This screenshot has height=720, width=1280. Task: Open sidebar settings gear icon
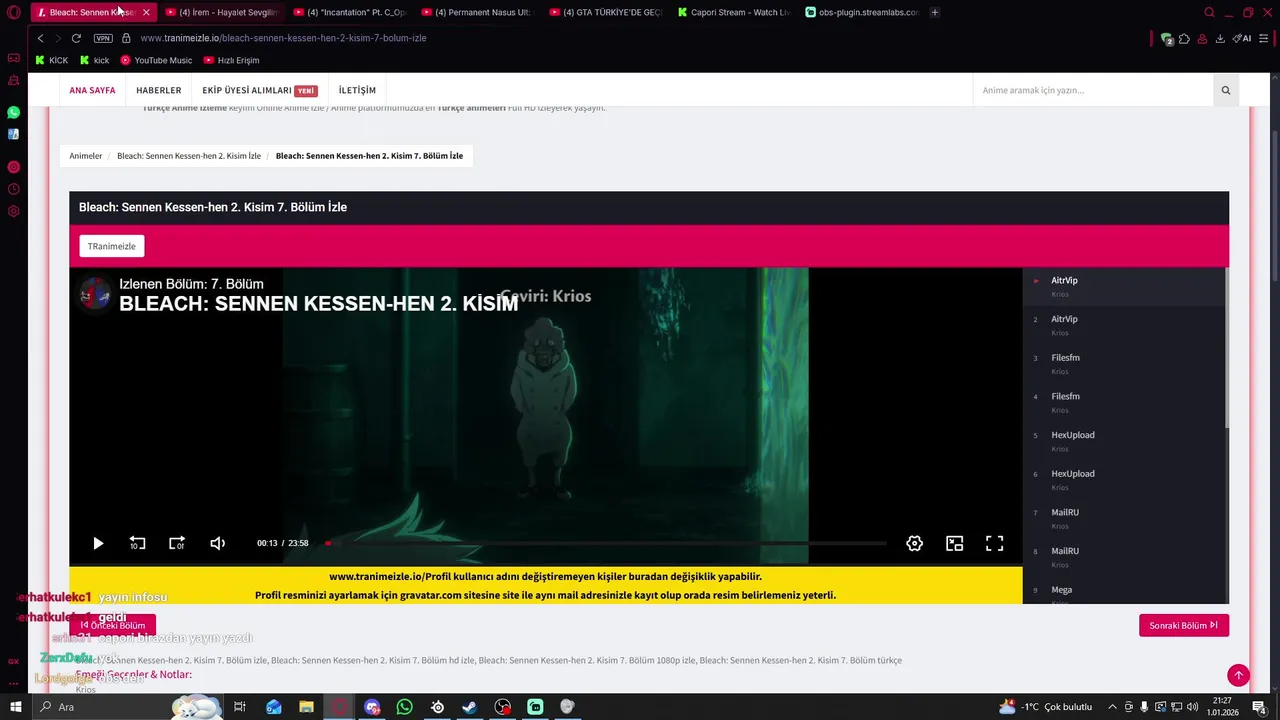13,211
